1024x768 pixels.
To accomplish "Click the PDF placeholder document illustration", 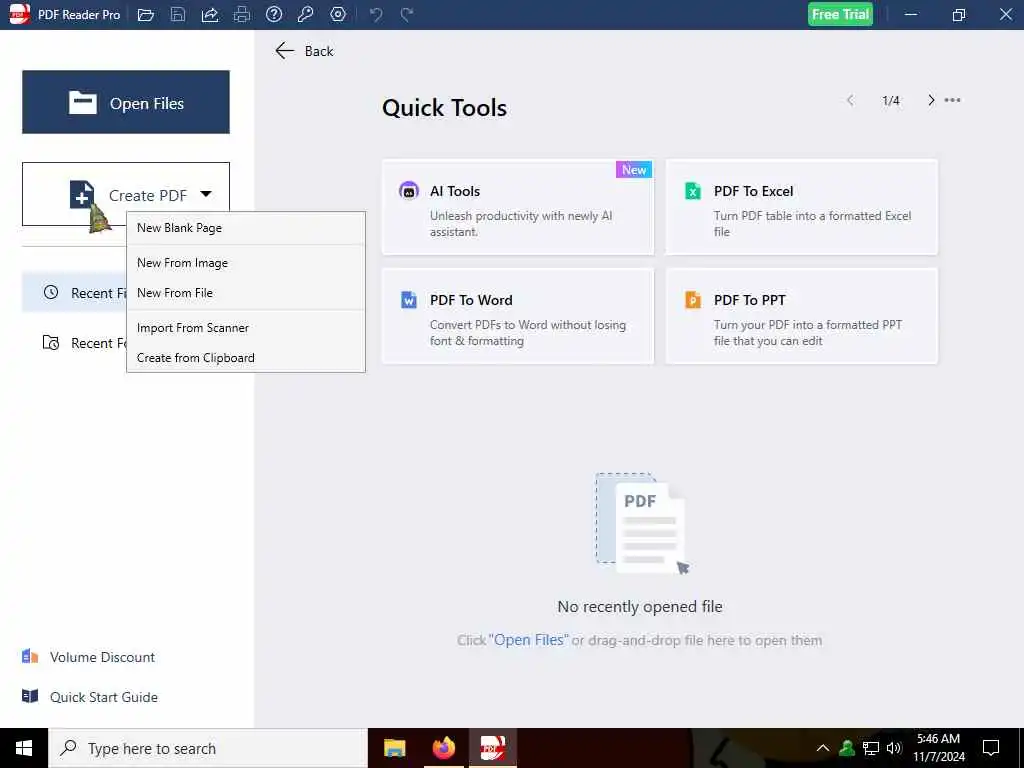I will click(x=643, y=524).
